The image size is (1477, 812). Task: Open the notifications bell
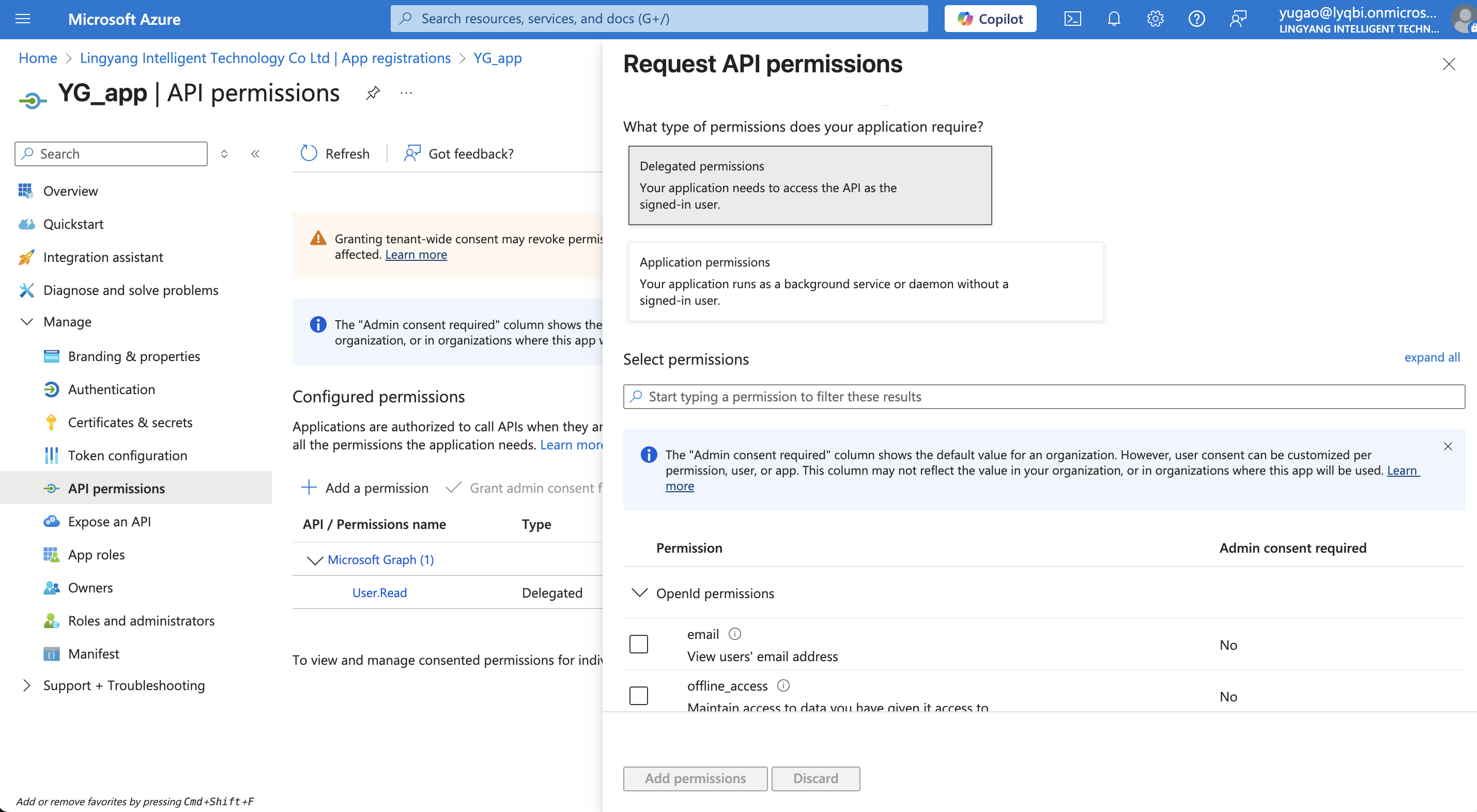tap(1114, 19)
